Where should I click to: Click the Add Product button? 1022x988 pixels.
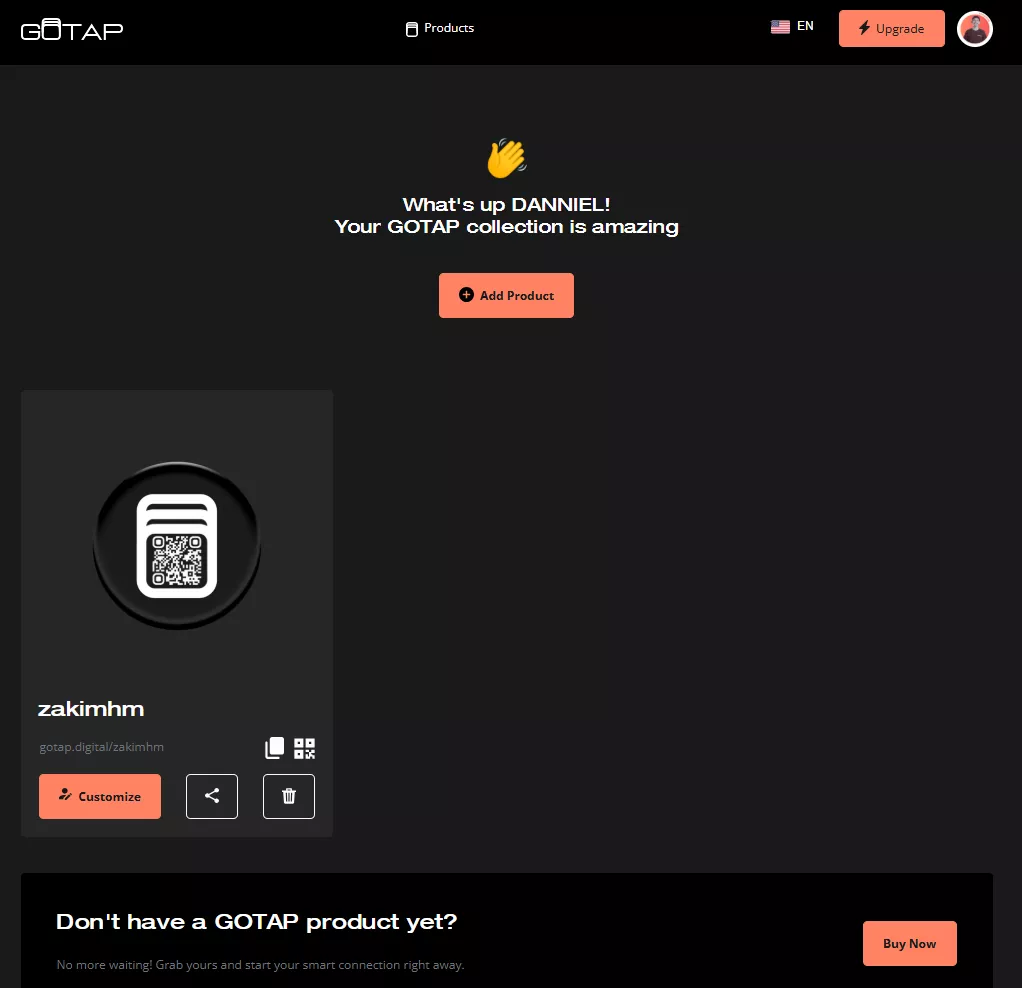click(x=506, y=295)
